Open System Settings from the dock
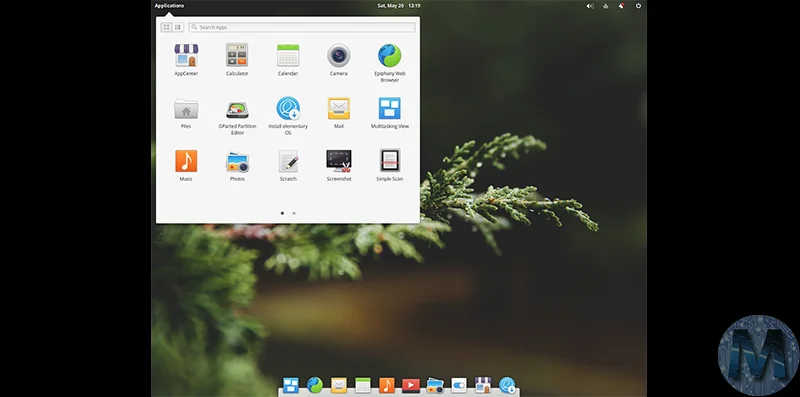 (459, 385)
